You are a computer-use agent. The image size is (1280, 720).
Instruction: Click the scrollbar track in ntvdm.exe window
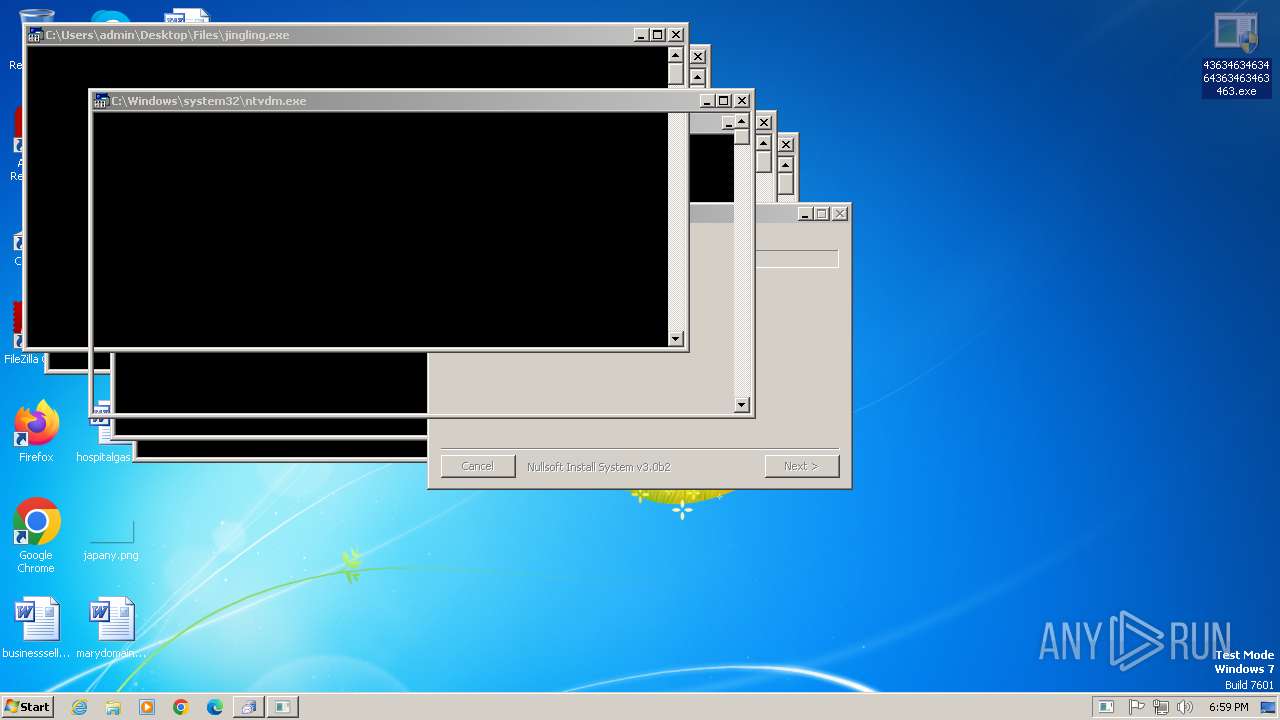(x=741, y=270)
